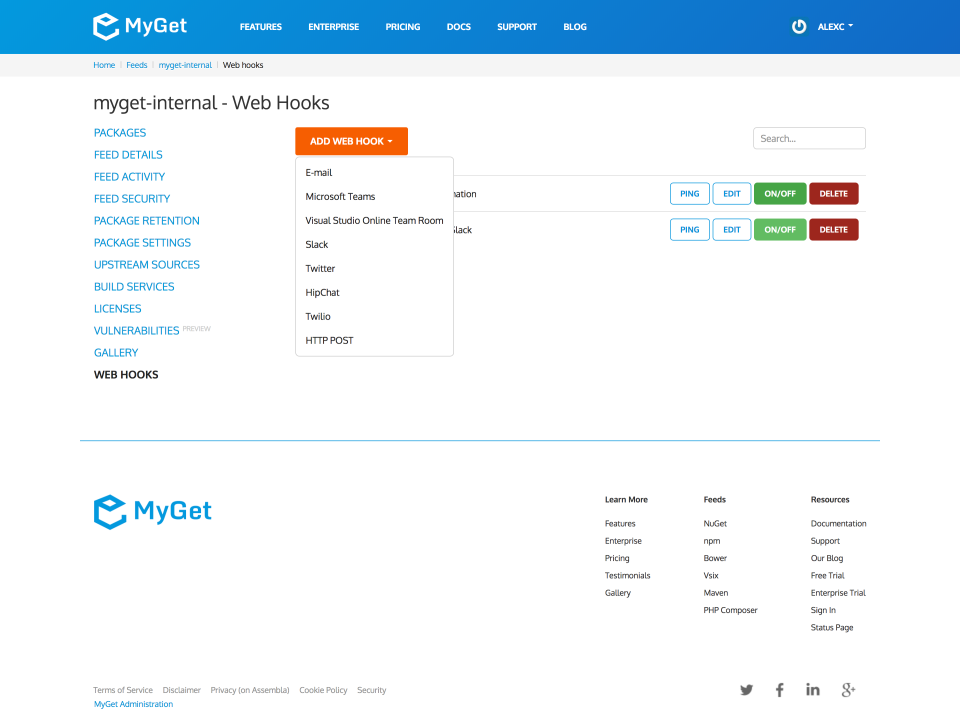Click the Search input field
The height and width of the screenshot is (723, 960).
(x=808, y=138)
